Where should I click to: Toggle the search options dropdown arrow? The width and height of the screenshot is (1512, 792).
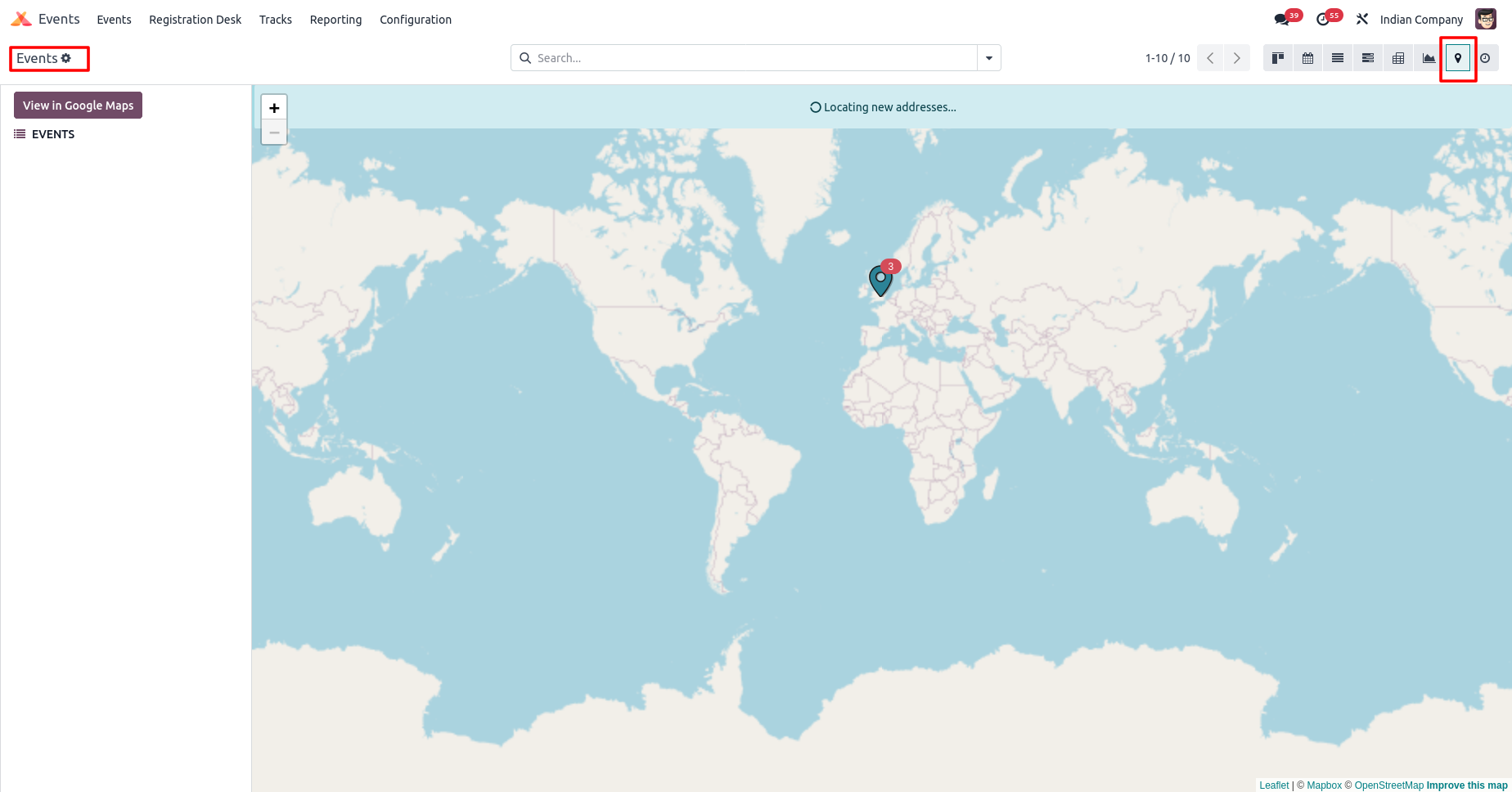coord(989,58)
